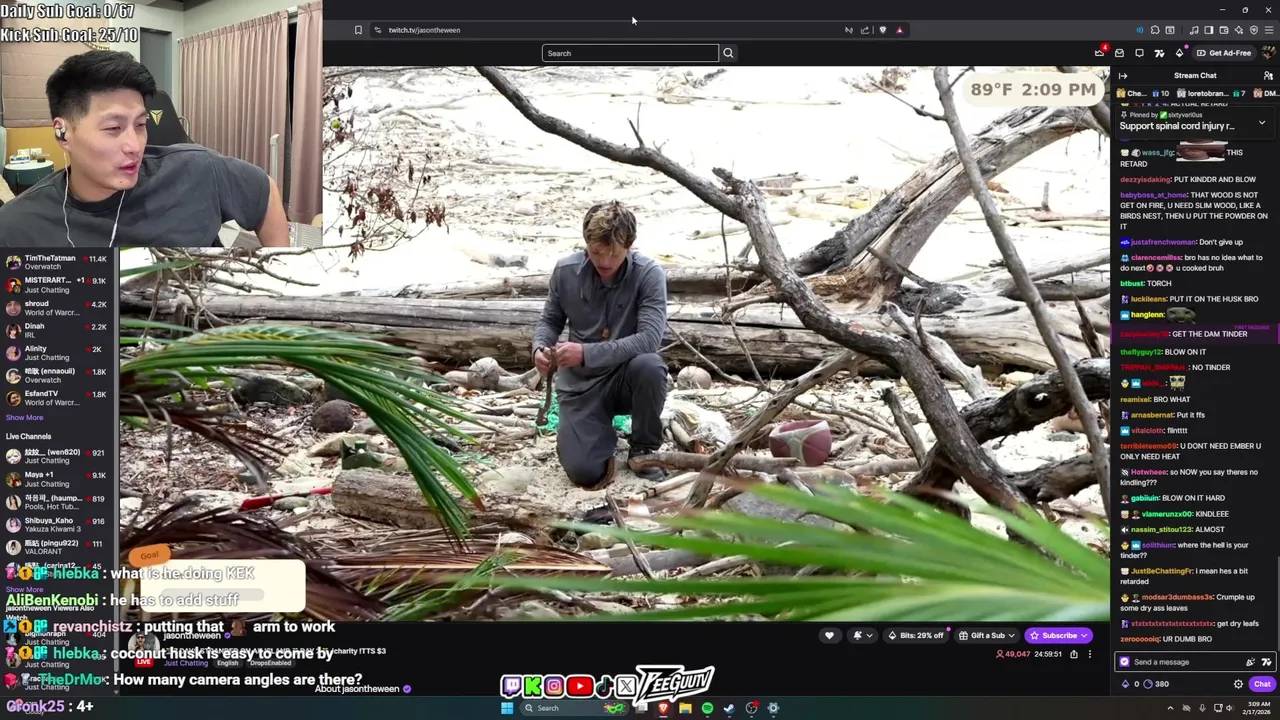Viewport: 1280px width, 720px height.
Task: Open the chat community users icon
Action: click(1268, 76)
